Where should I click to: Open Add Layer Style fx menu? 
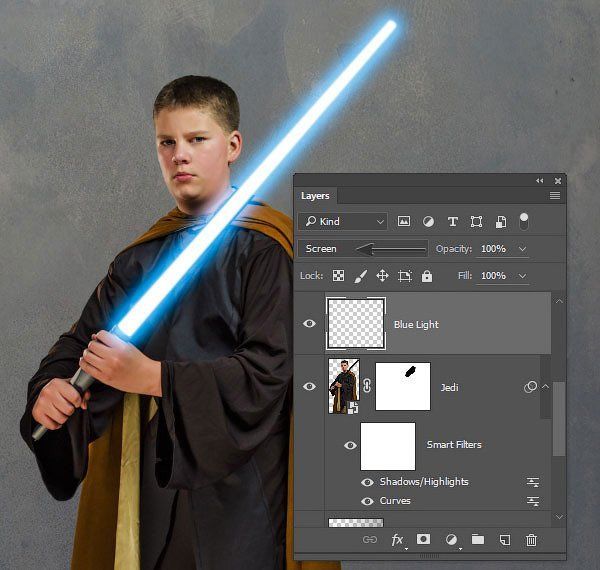[x=397, y=540]
